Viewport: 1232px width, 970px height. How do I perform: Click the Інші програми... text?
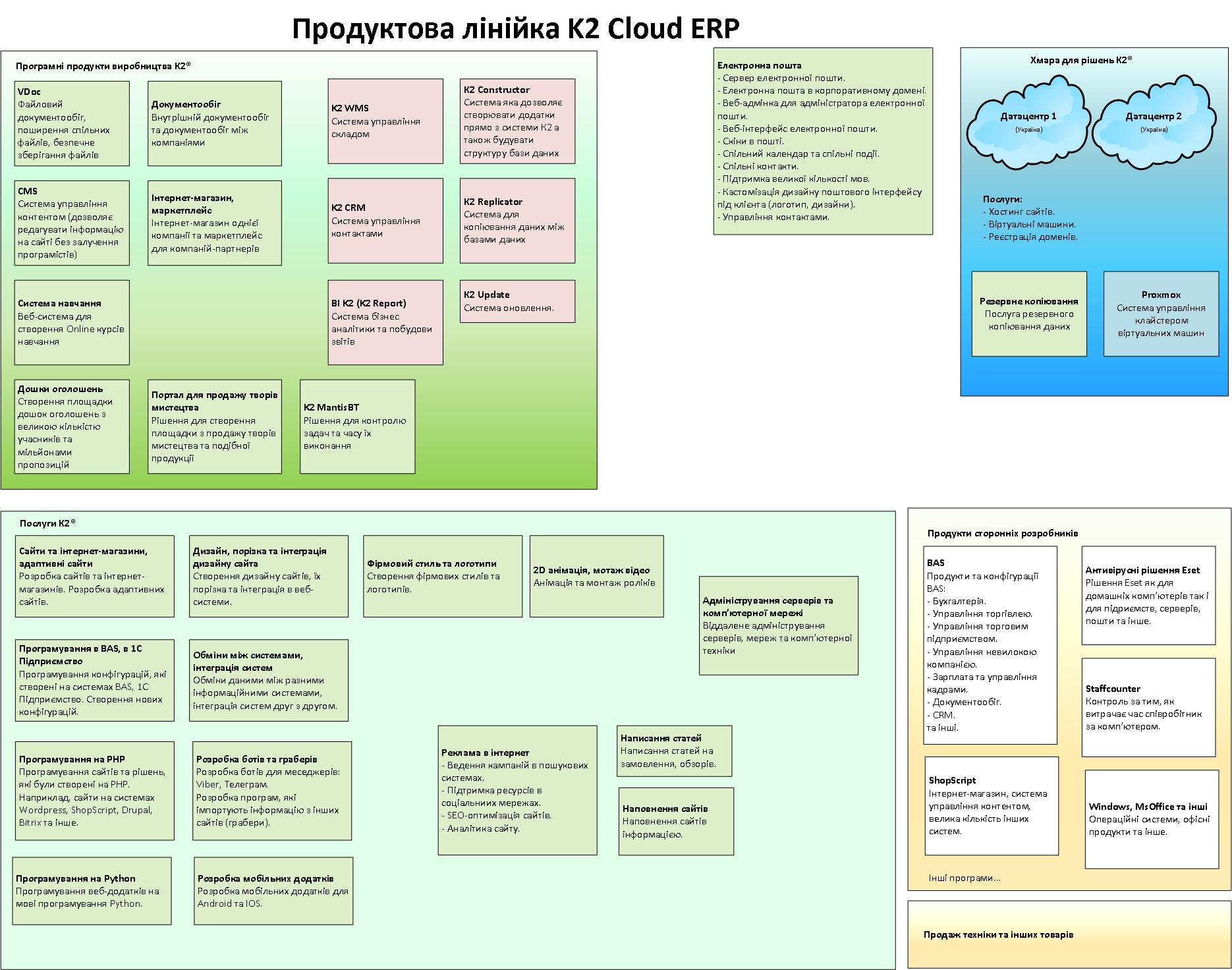pyautogui.click(x=965, y=878)
